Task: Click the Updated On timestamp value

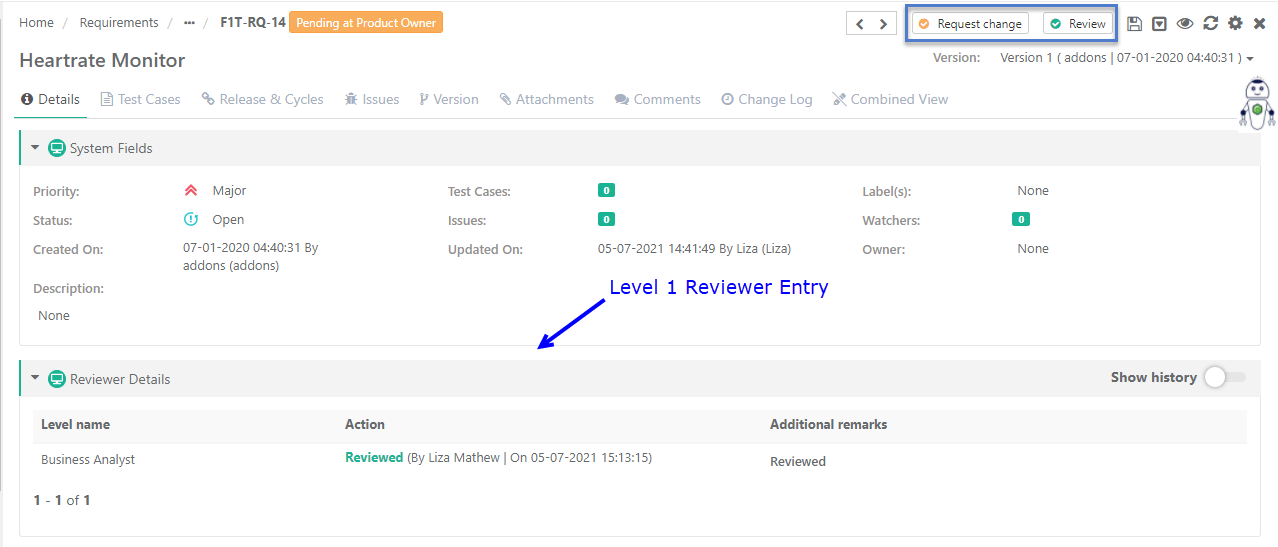Action: (x=694, y=249)
